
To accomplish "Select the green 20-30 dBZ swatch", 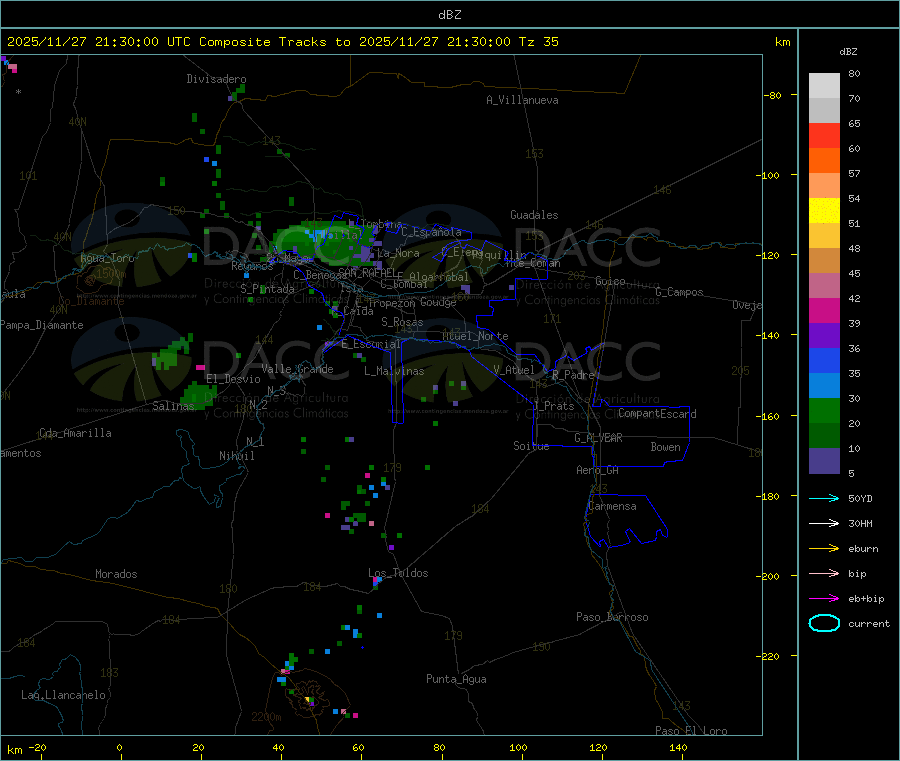I will click(824, 410).
